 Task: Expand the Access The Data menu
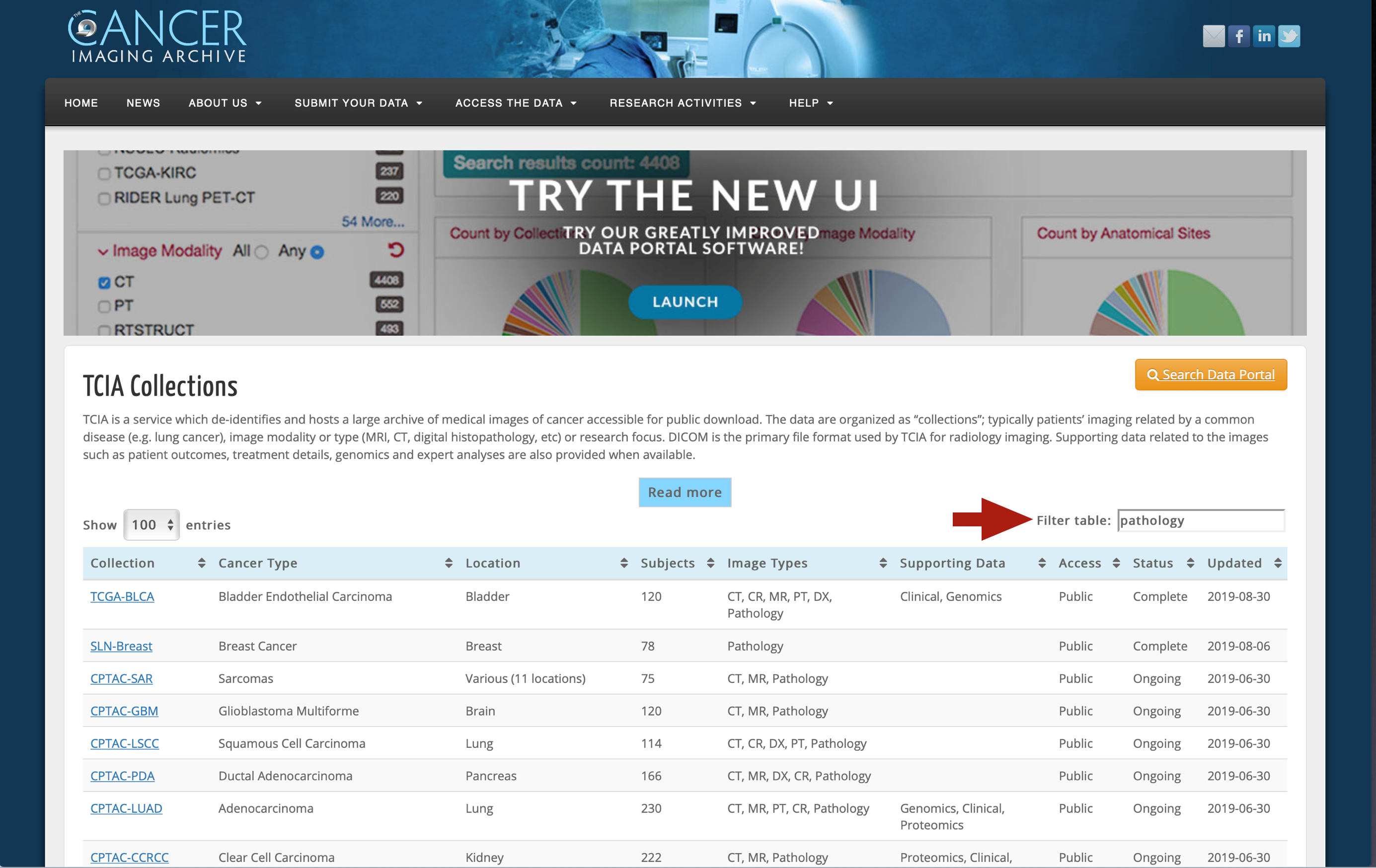[516, 103]
